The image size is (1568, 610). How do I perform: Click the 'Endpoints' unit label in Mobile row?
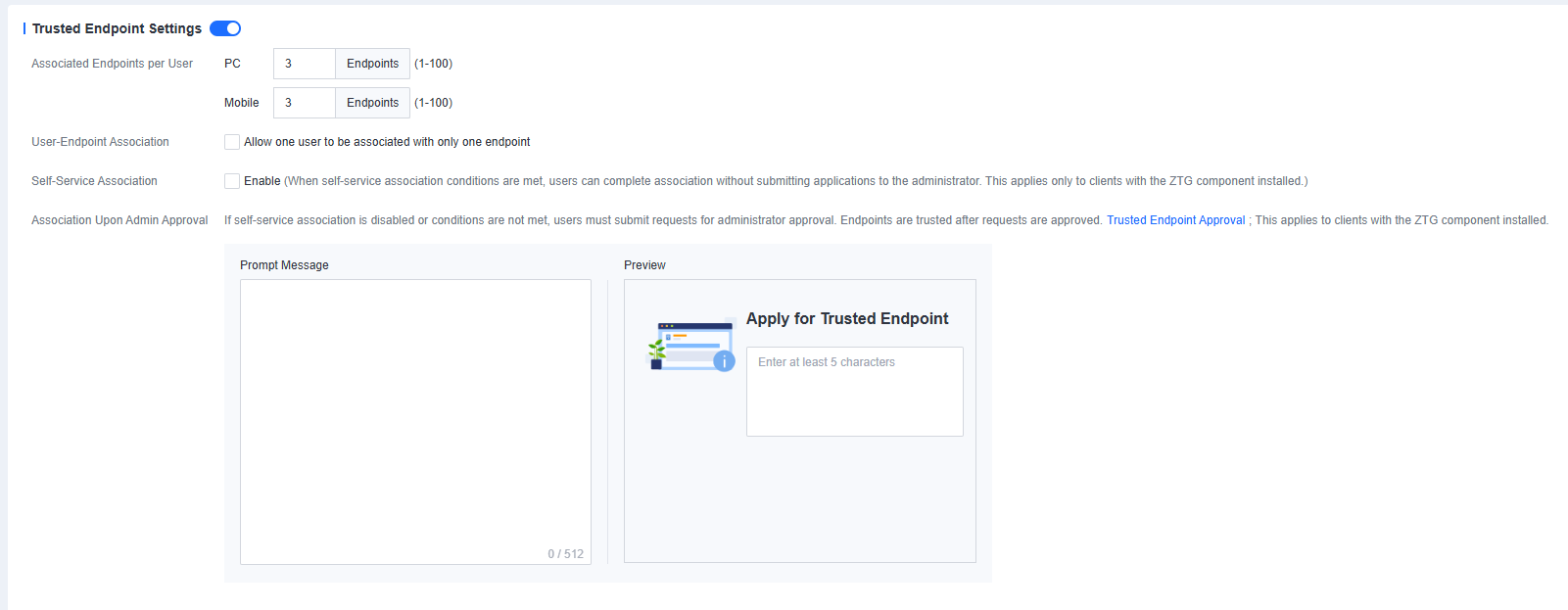[372, 103]
